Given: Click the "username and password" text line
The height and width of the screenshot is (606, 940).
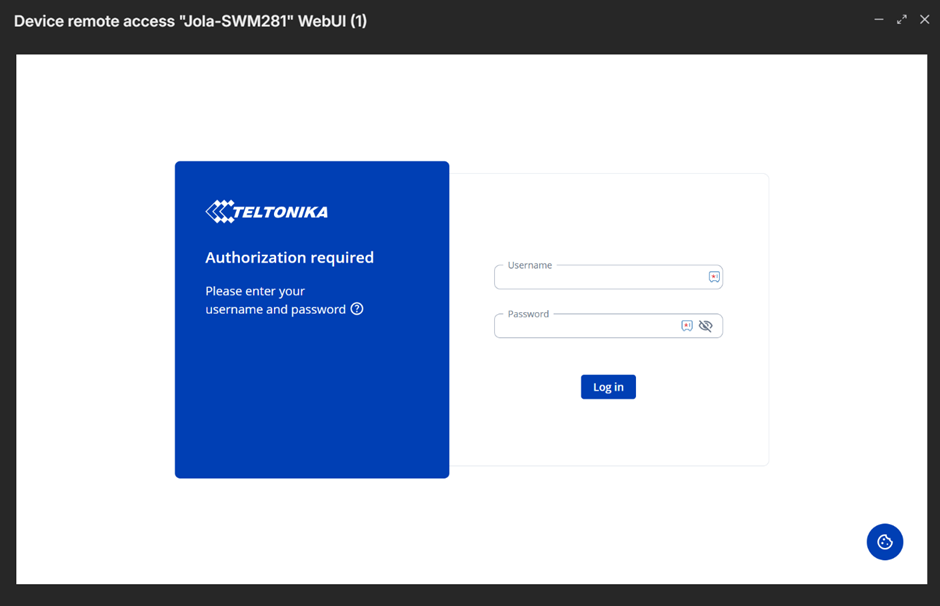Looking at the screenshot, I should (x=275, y=309).
